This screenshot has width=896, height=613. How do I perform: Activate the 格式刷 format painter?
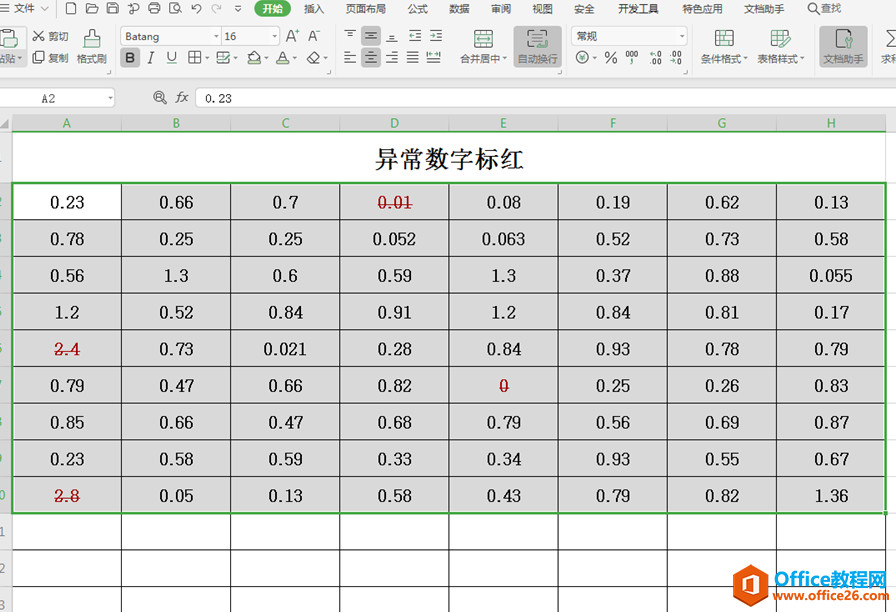pyautogui.click(x=91, y=46)
